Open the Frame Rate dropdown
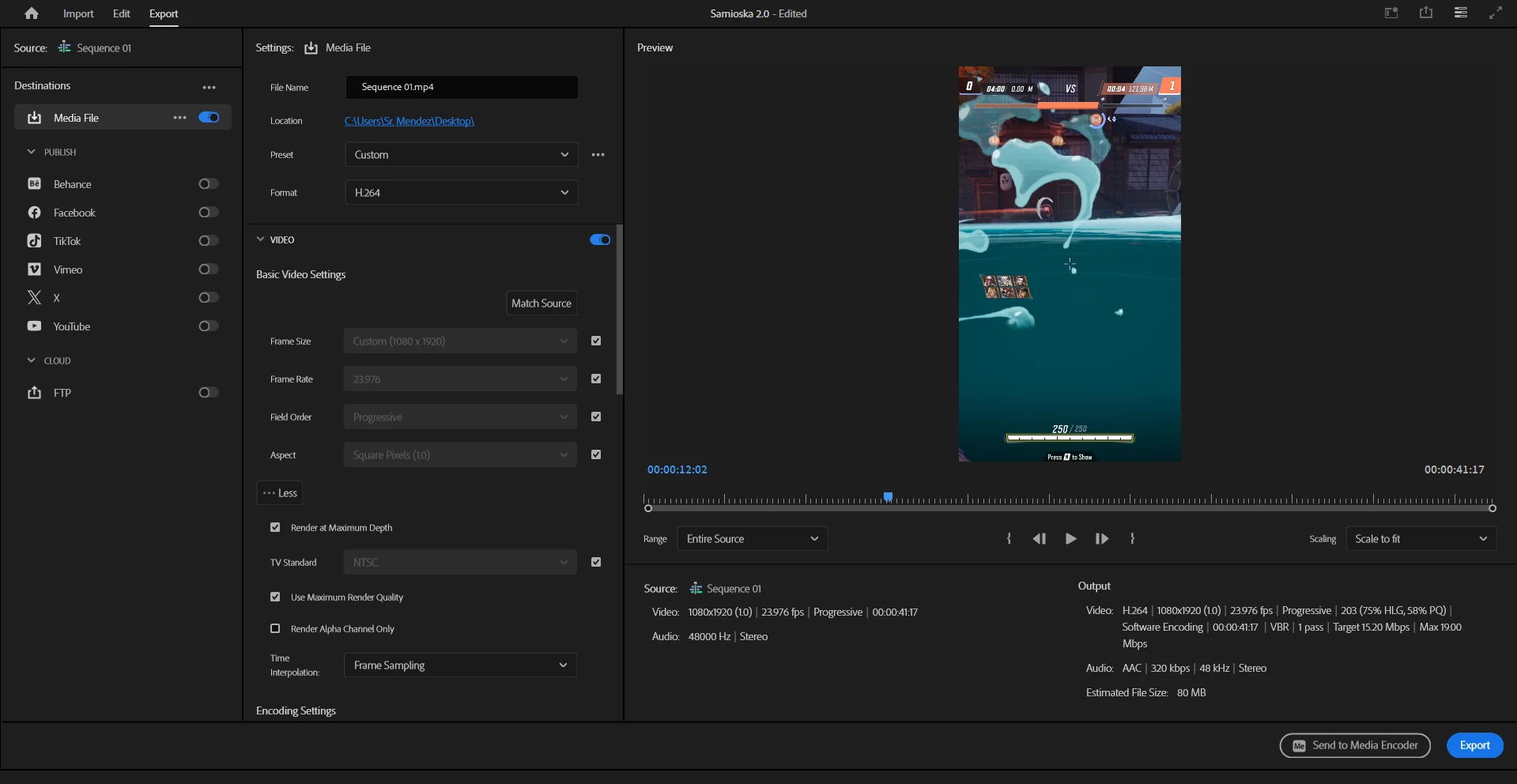Screen dimensions: 1517x784 [460, 379]
